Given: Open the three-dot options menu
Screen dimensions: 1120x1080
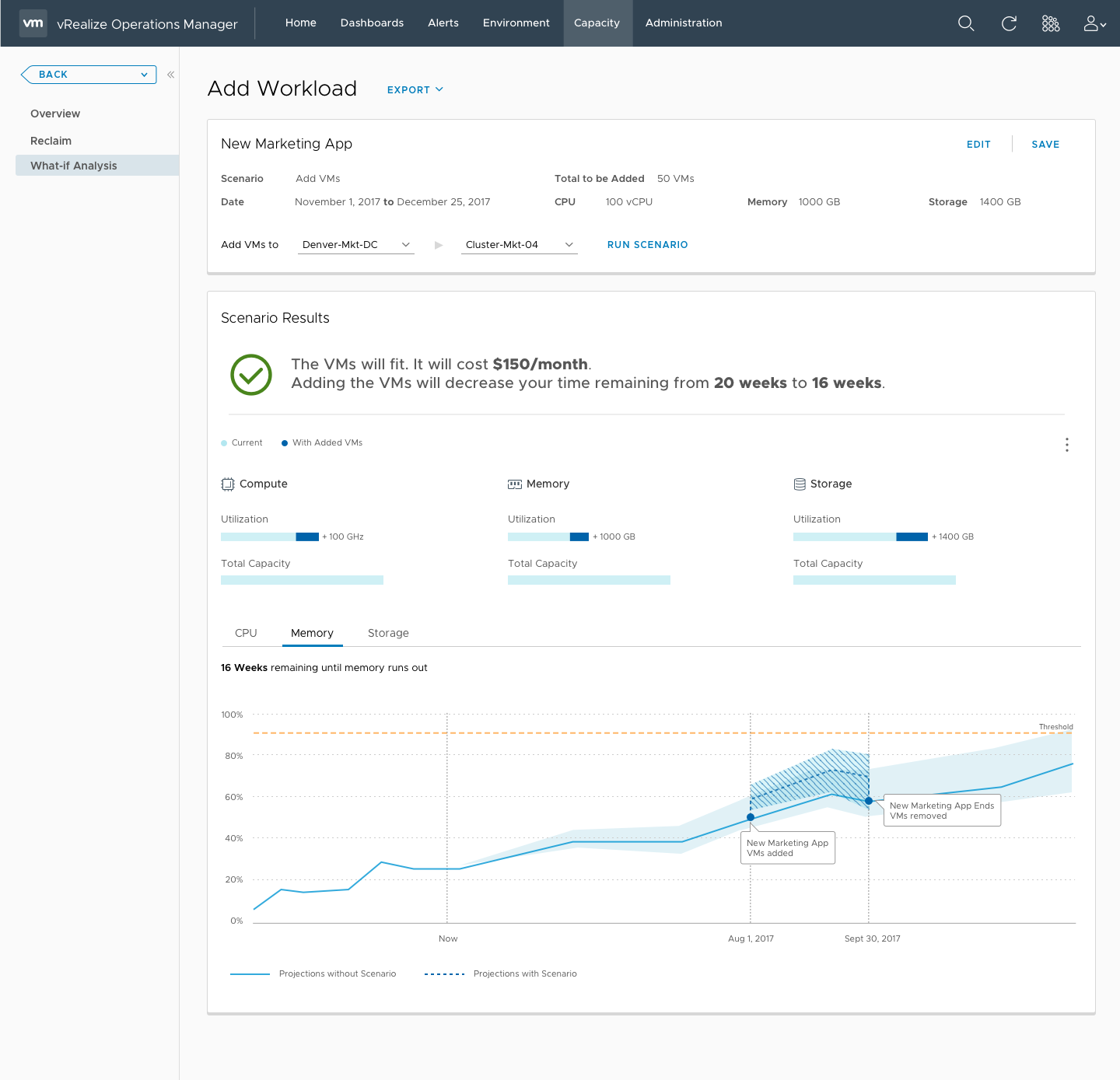Looking at the screenshot, I should click(1067, 445).
